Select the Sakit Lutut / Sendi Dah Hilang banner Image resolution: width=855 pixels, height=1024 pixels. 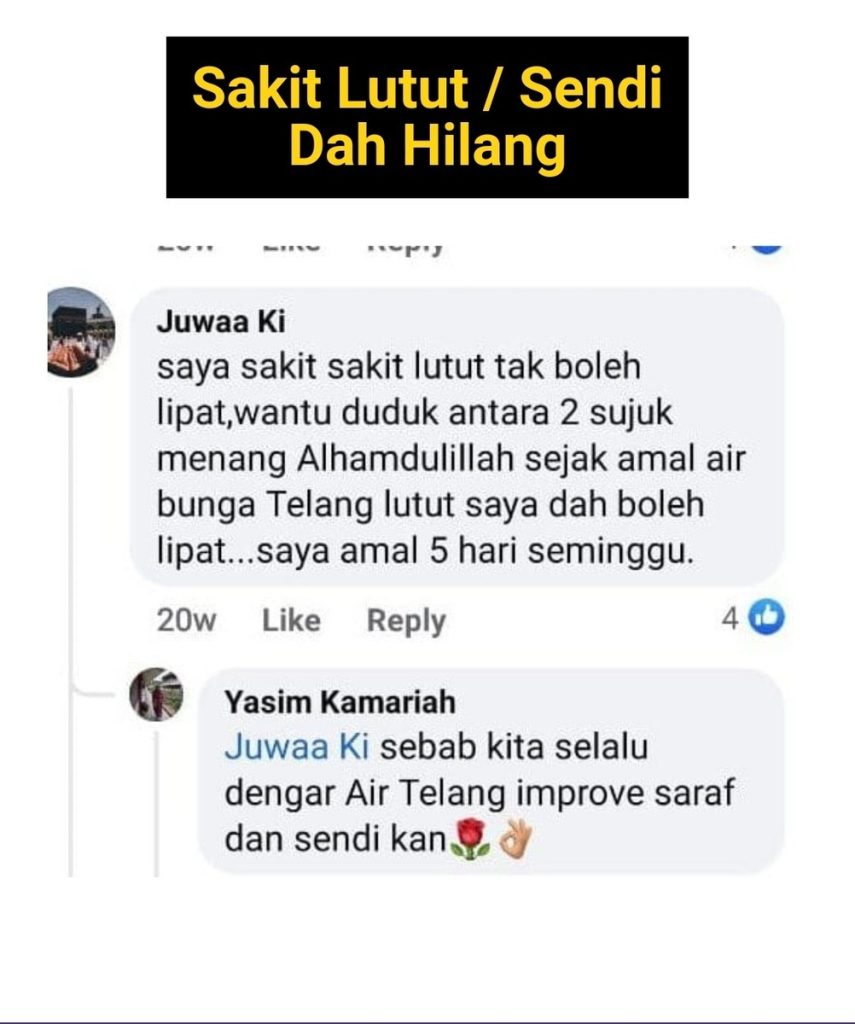point(427,117)
